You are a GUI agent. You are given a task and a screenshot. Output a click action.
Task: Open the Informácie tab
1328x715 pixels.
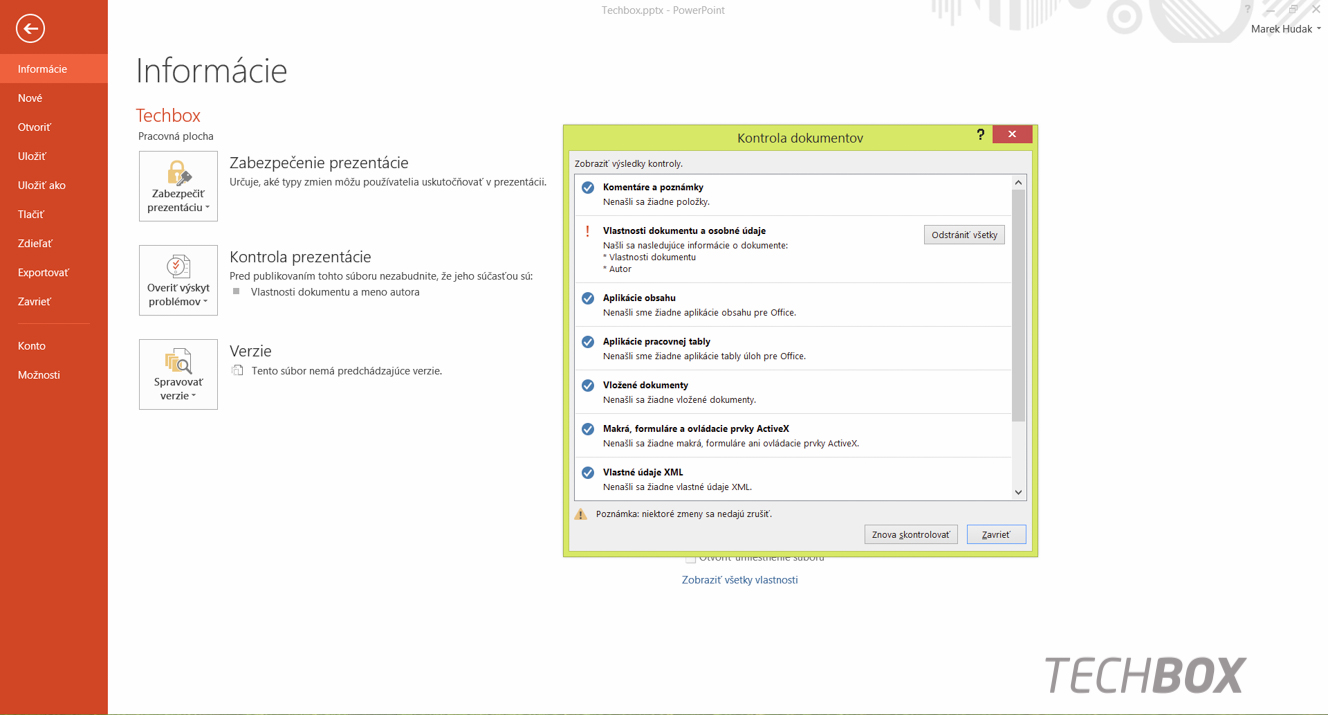click(x=54, y=69)
